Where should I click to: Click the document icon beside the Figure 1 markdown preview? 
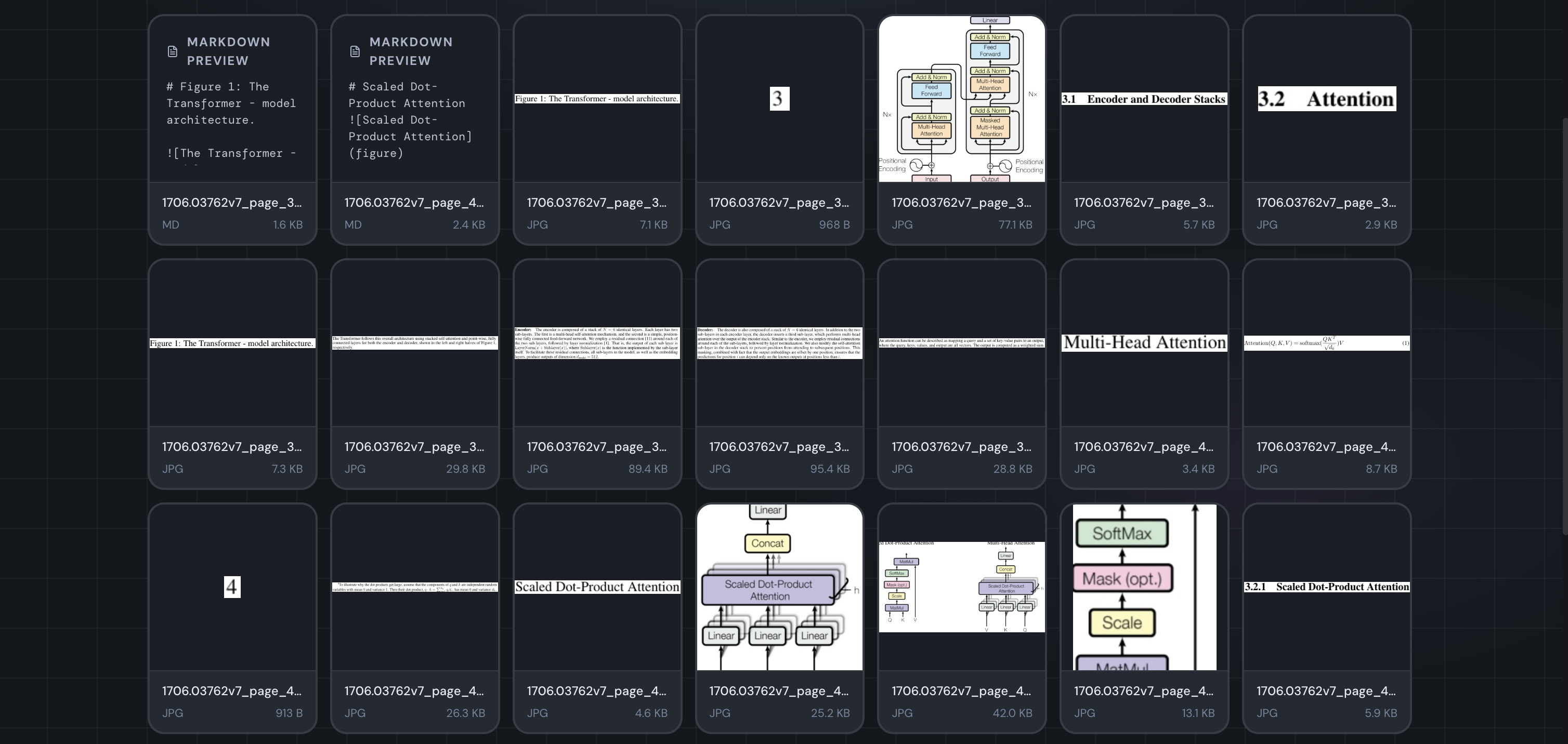click(172, 52)
